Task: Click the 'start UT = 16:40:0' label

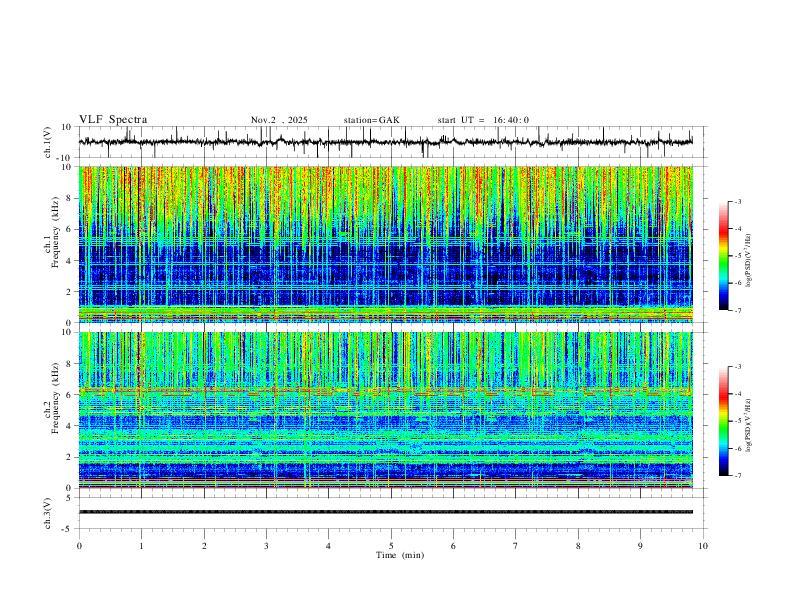Action: [x=483, y=120]
